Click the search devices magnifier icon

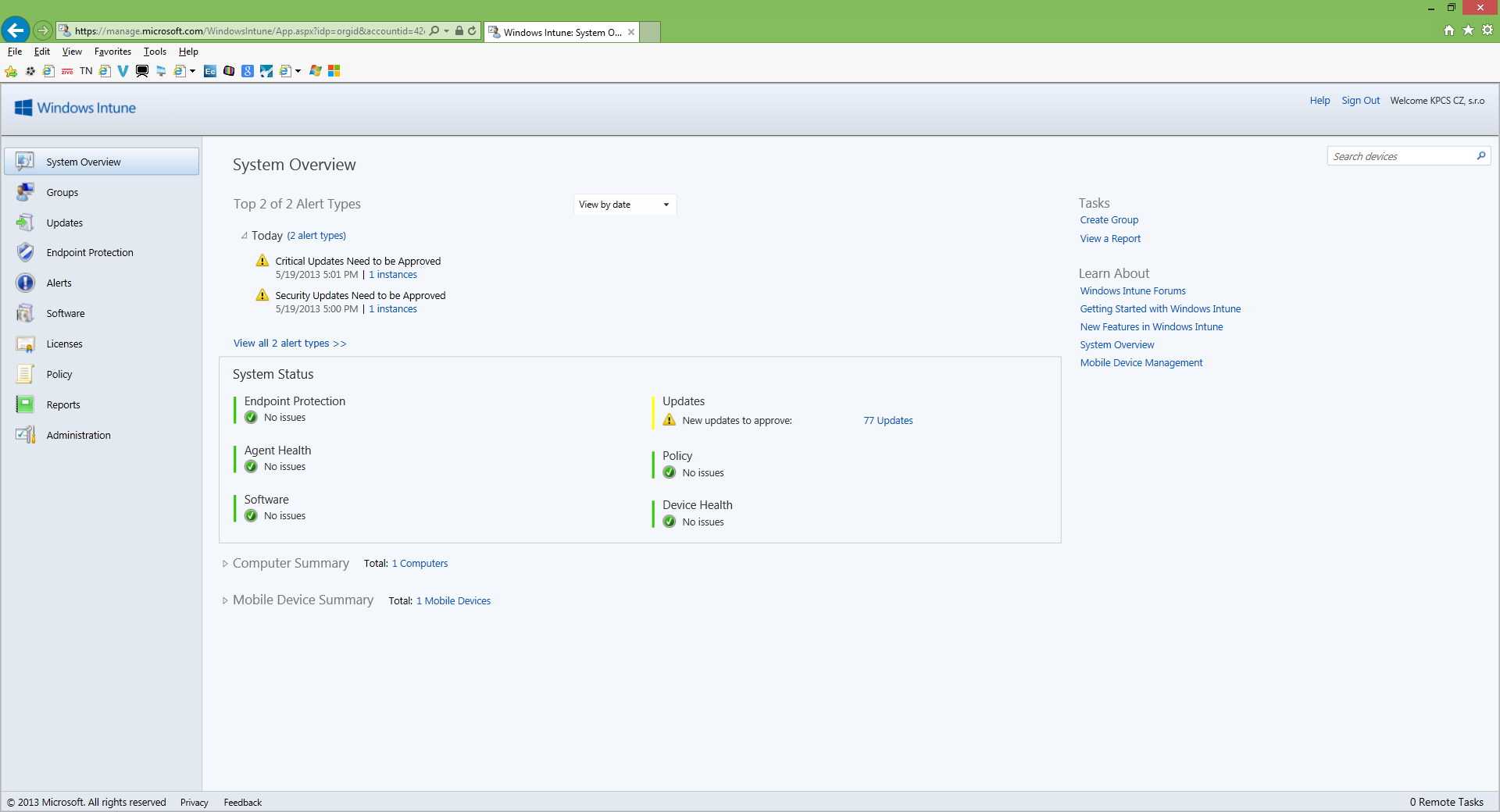coord(1480,156)
